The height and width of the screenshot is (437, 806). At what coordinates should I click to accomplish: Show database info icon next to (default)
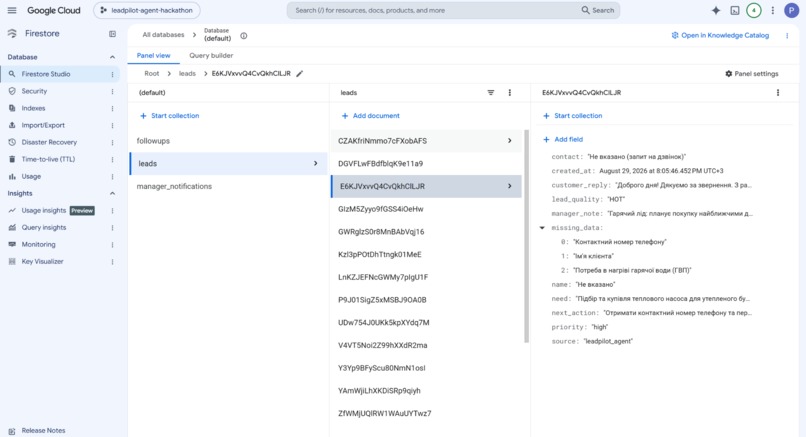pos(244,35)
